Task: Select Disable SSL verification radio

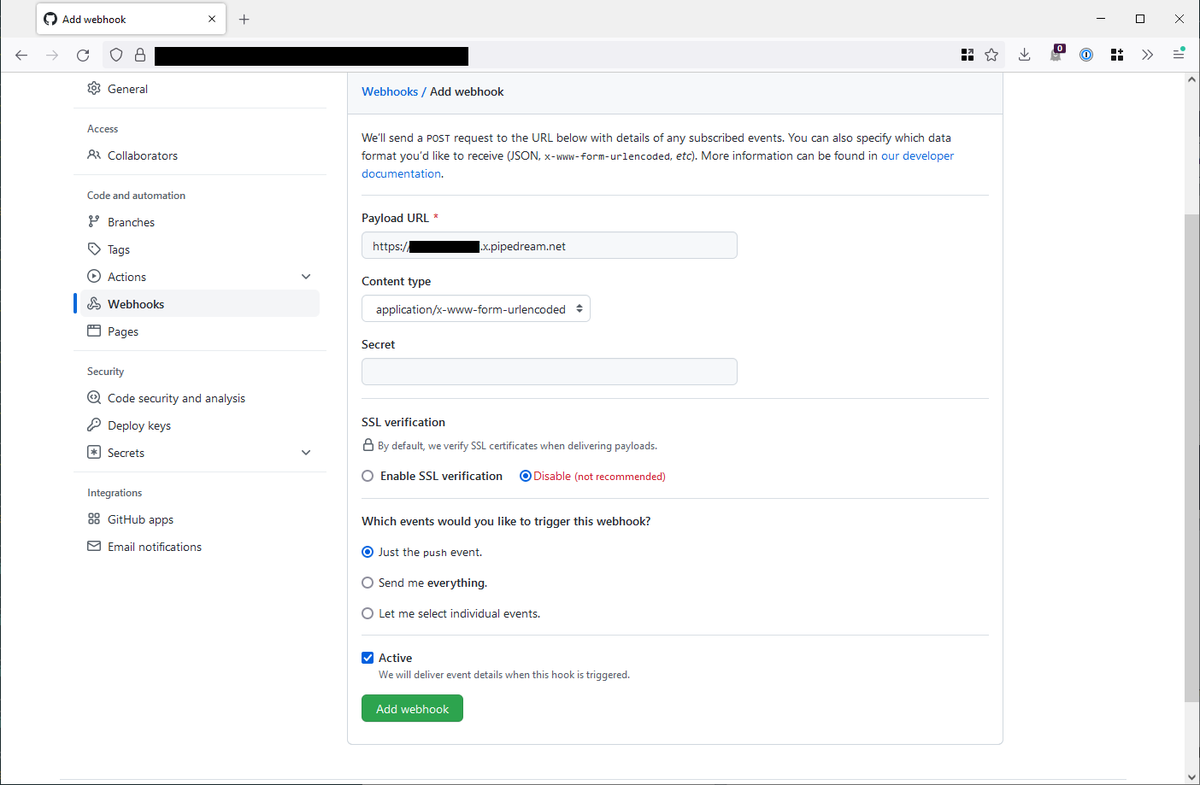Action: tap(526, 476)
